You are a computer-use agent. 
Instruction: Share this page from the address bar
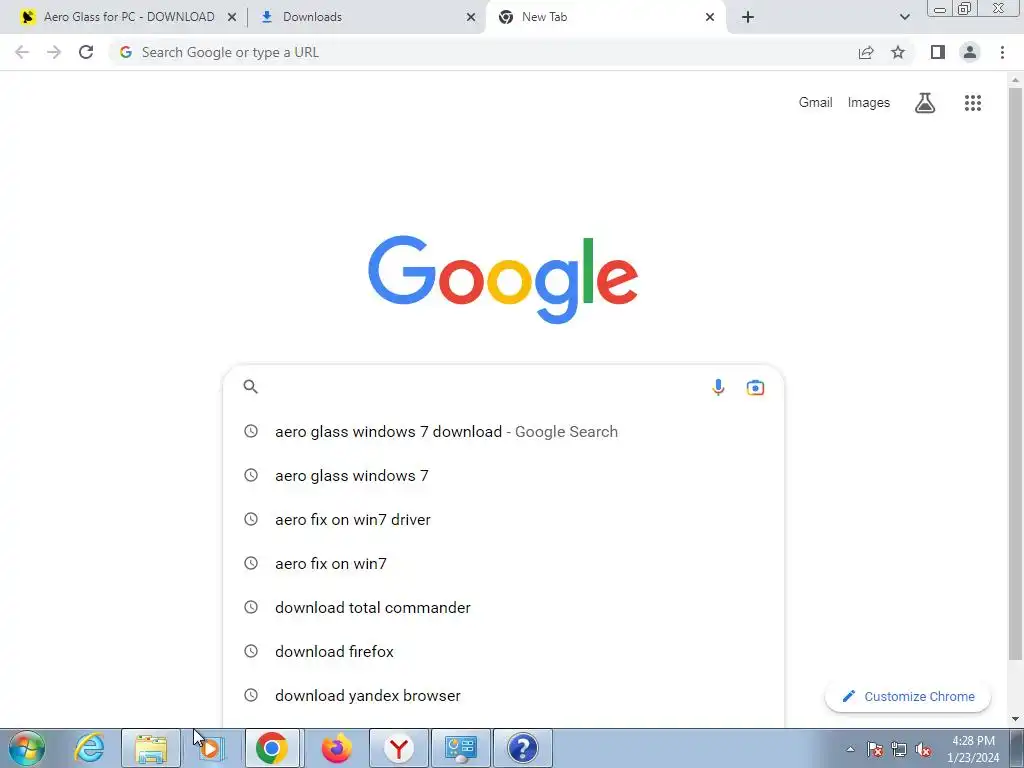coord(866,52)
